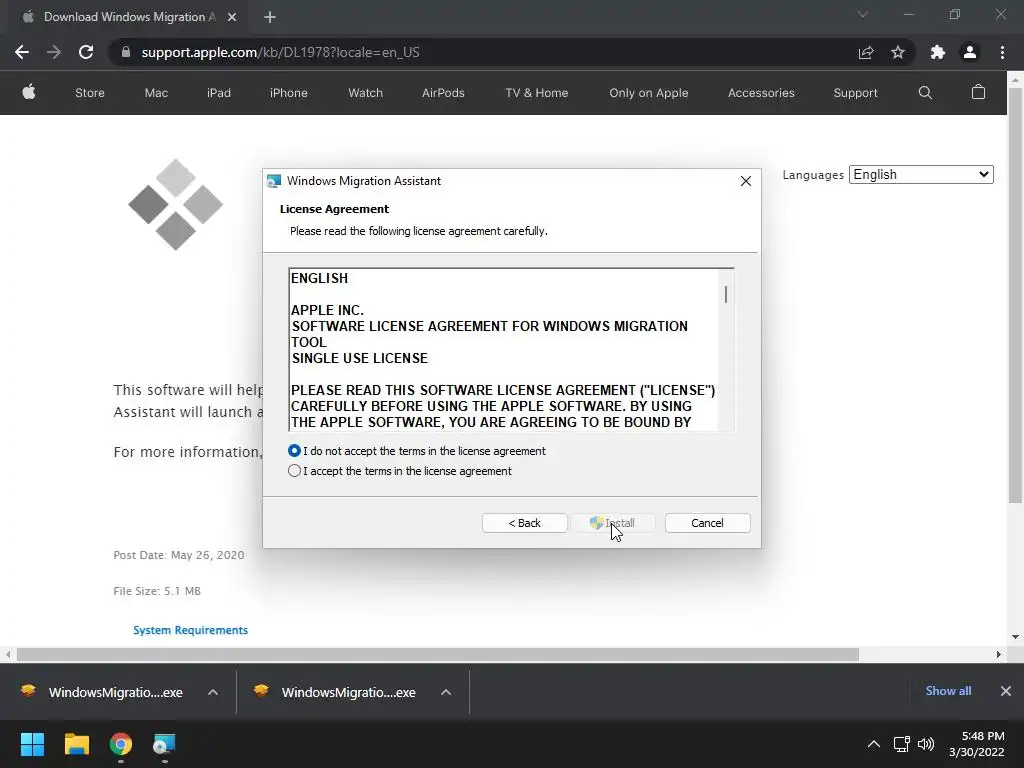
Task: Expand System Requirements link
Action: 190,630
